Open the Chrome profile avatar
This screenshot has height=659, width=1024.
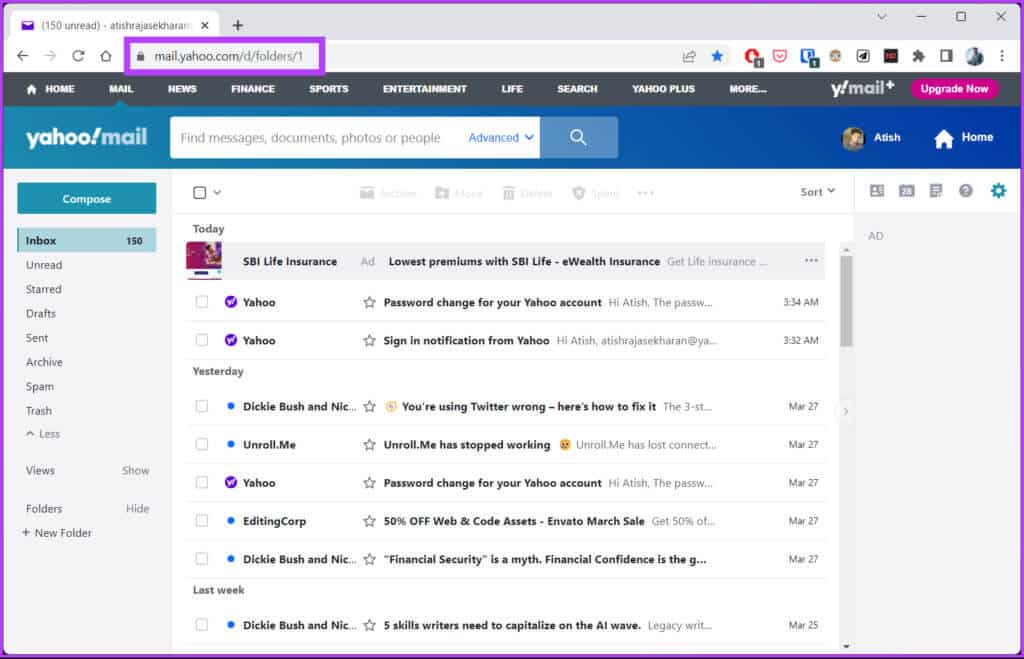pos(974,56)
